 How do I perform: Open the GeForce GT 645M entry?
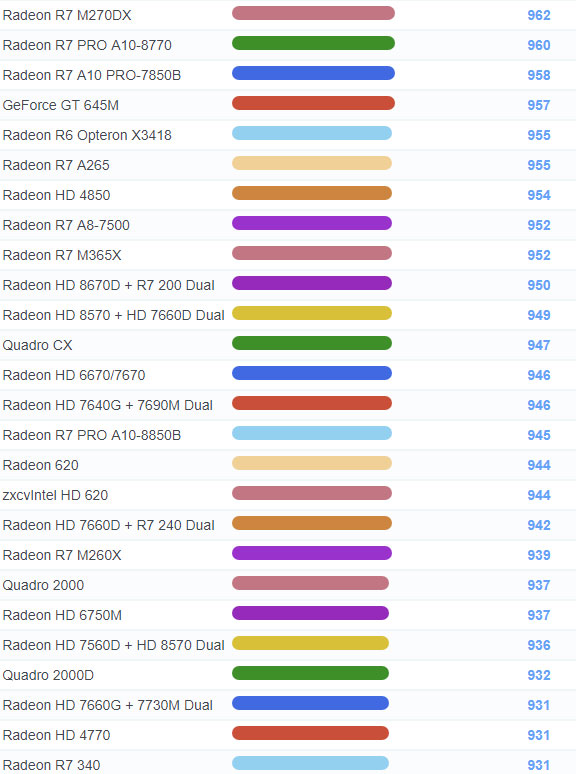coord(61,105)
